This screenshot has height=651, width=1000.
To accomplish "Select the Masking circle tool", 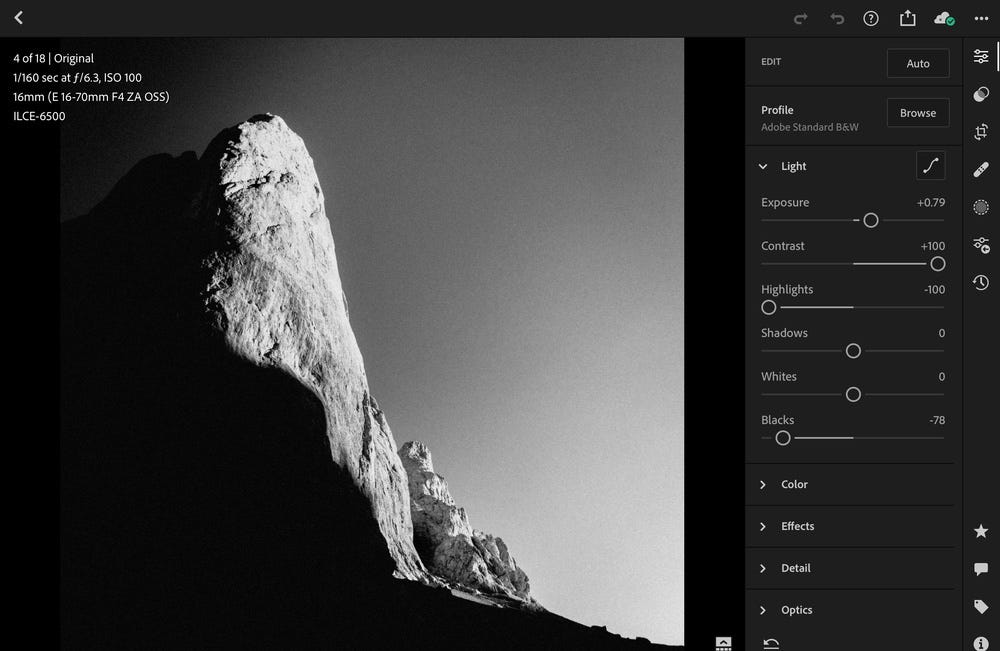I will (x=981, y=207).
